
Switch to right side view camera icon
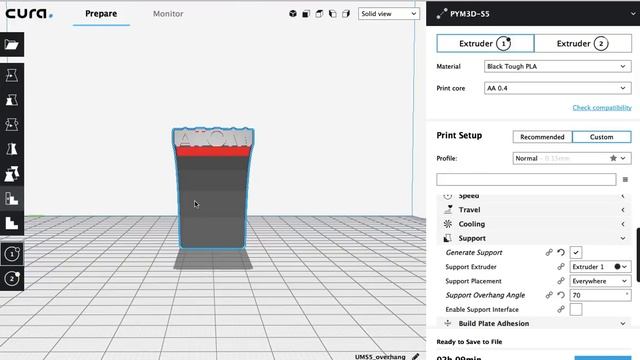tap(346, 14)
